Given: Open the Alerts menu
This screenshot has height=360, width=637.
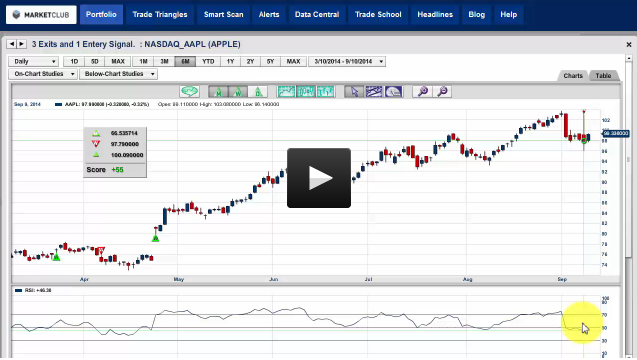Looking at the screenshot, I should pyautogui.click(x=269, y=15).
